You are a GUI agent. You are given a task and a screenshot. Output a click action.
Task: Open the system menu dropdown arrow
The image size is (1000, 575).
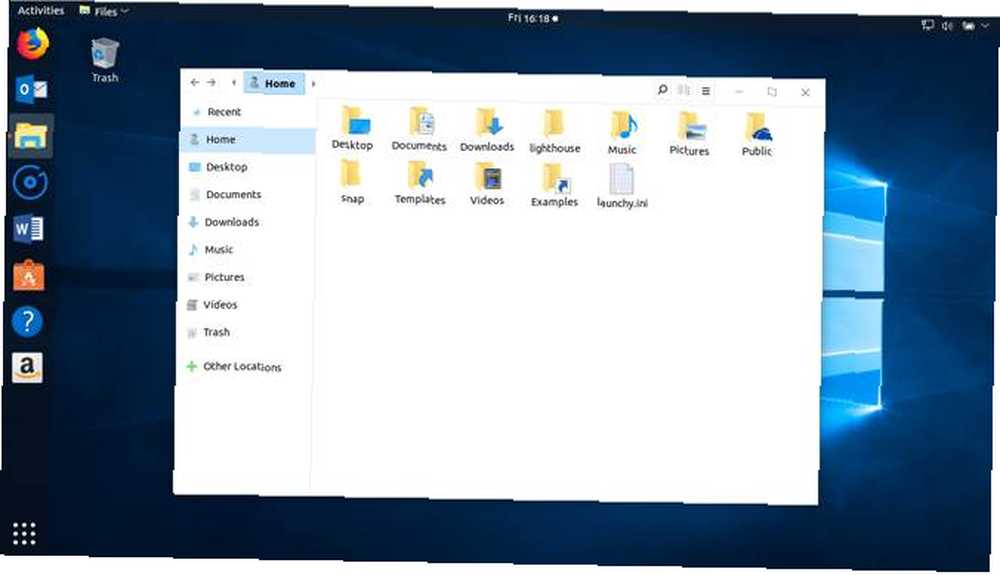pyautogui.click(x=985, y=25)
